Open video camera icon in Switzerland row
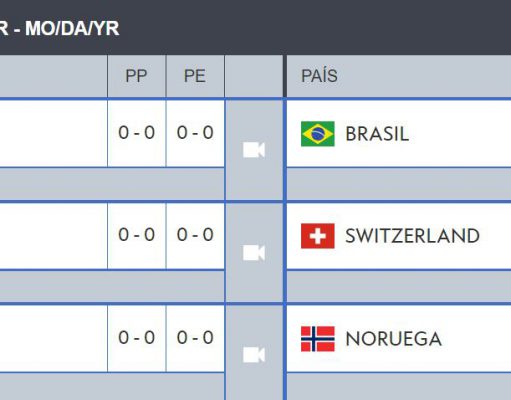Image resolution: width=511 pixels, height=400 pixels. 254,253
